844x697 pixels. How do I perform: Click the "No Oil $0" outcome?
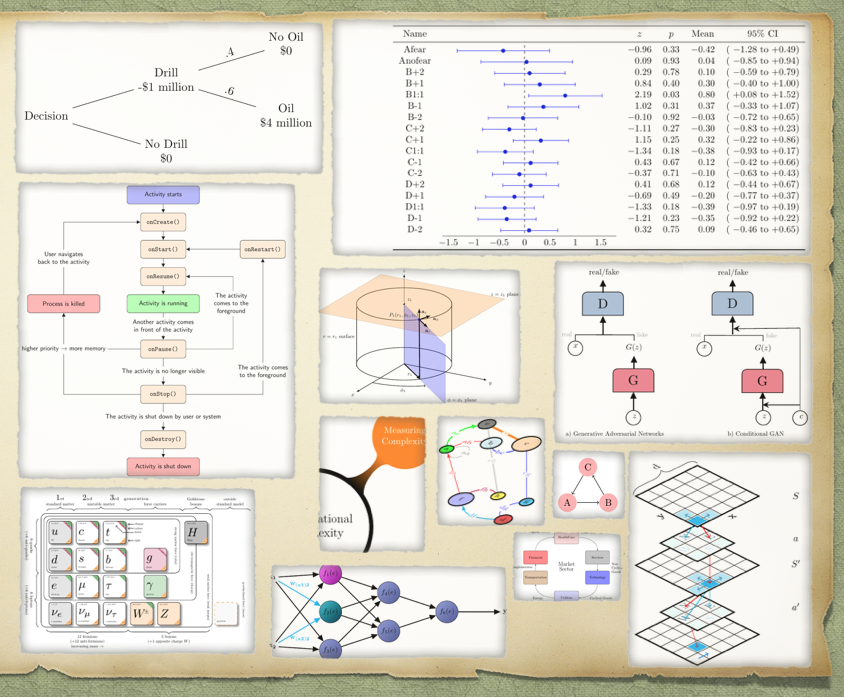[x=286, y=44]
